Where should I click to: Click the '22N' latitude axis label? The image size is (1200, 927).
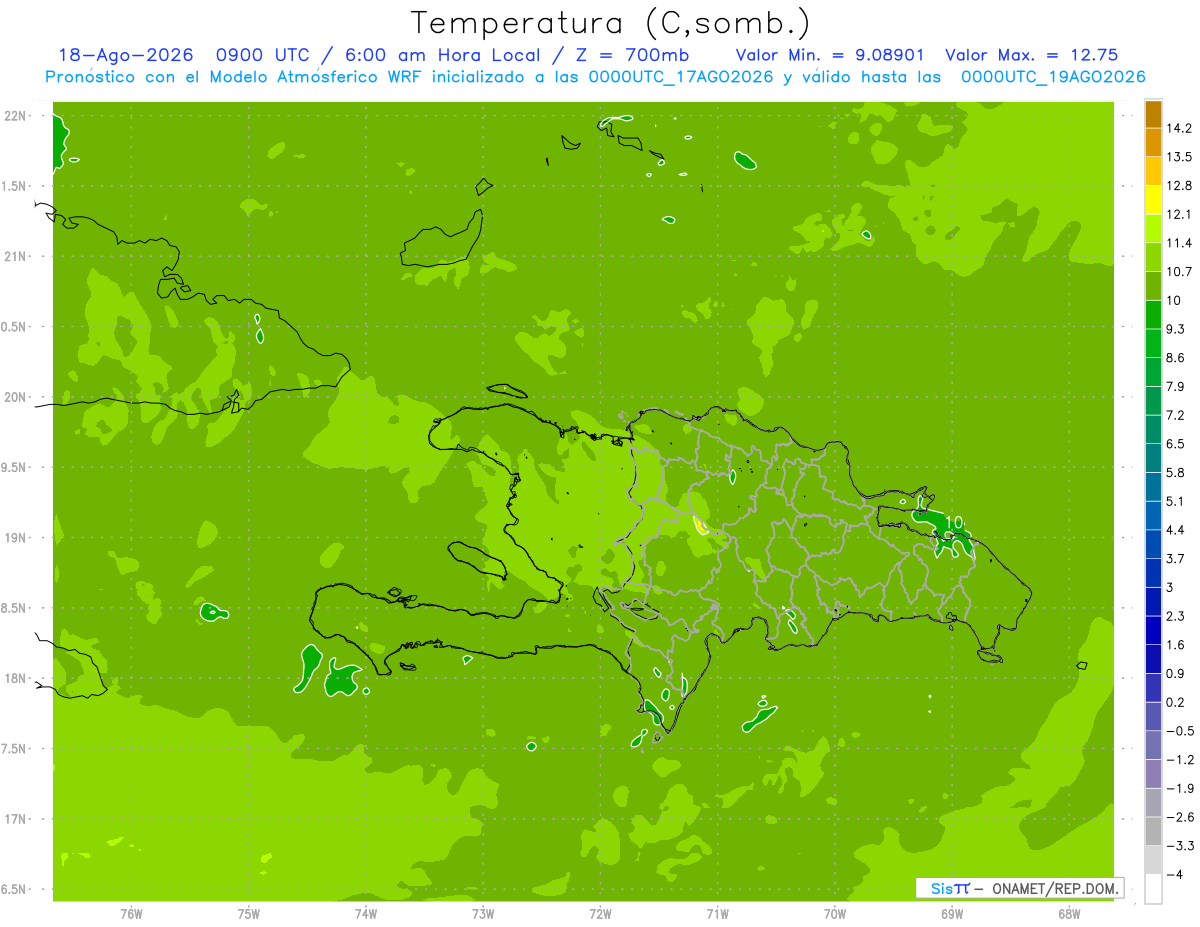[x=17, y=116]
